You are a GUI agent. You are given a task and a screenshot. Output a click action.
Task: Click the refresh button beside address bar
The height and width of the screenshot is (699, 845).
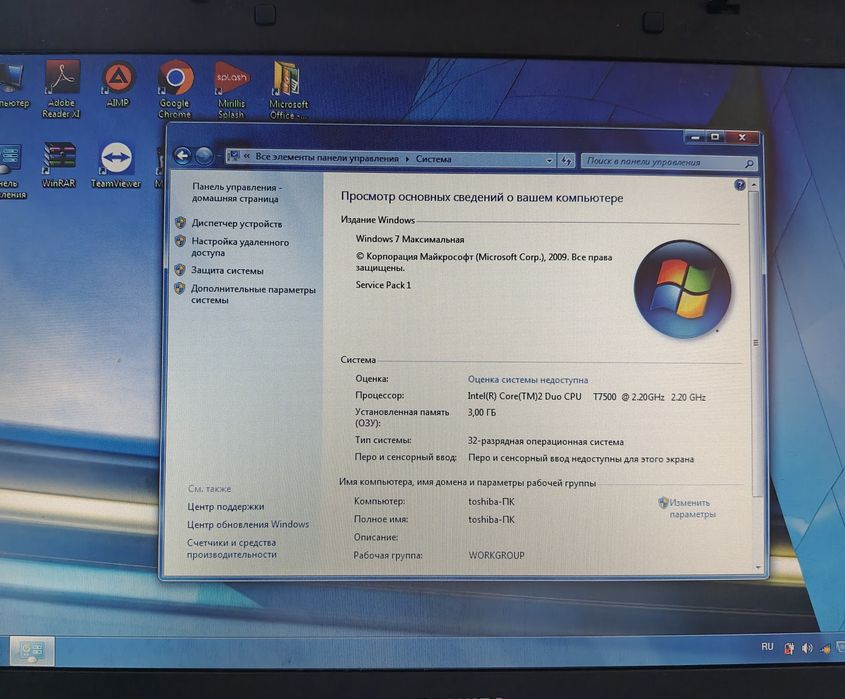click(566, 161)
